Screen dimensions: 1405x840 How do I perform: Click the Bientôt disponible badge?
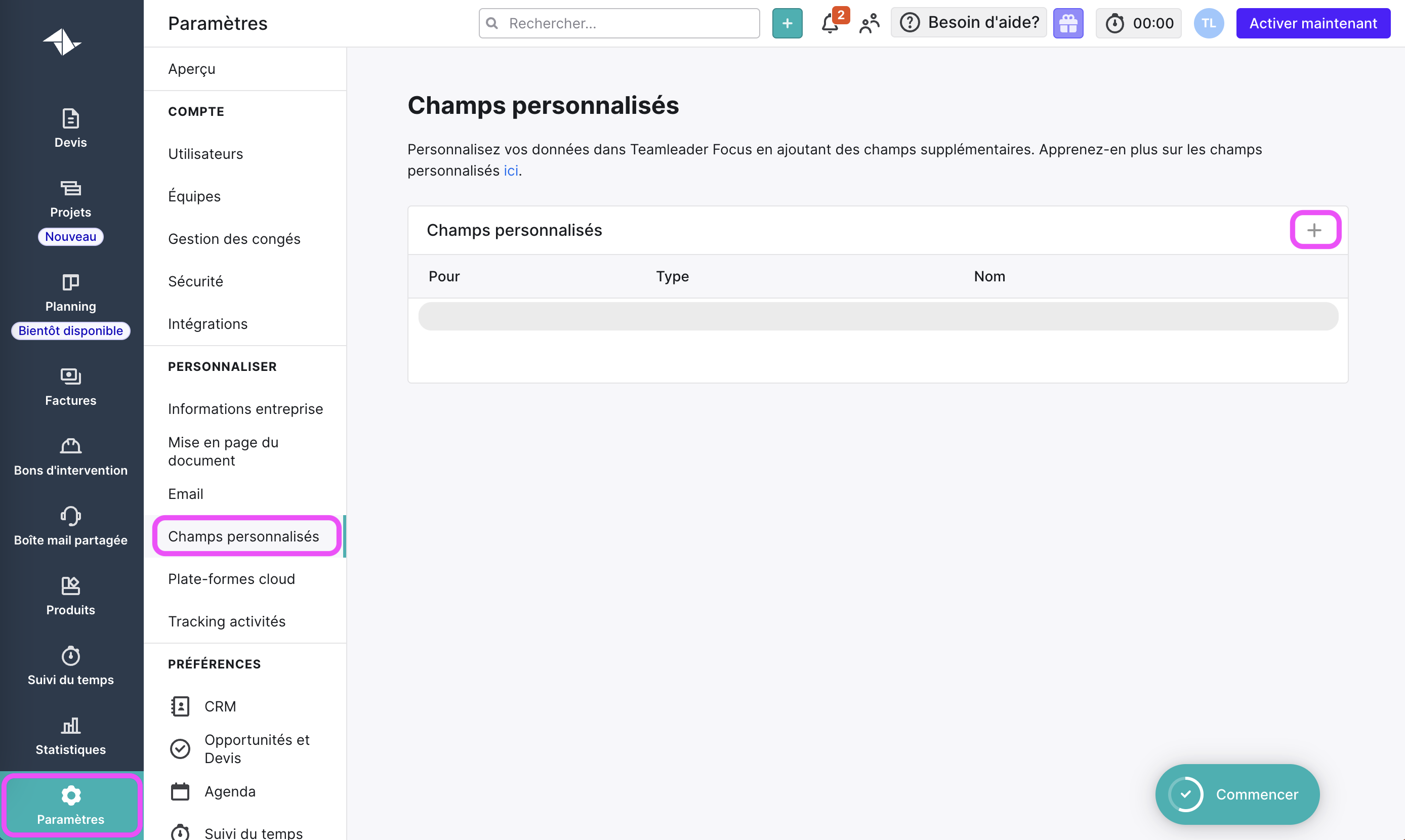(x=71, y=330)
